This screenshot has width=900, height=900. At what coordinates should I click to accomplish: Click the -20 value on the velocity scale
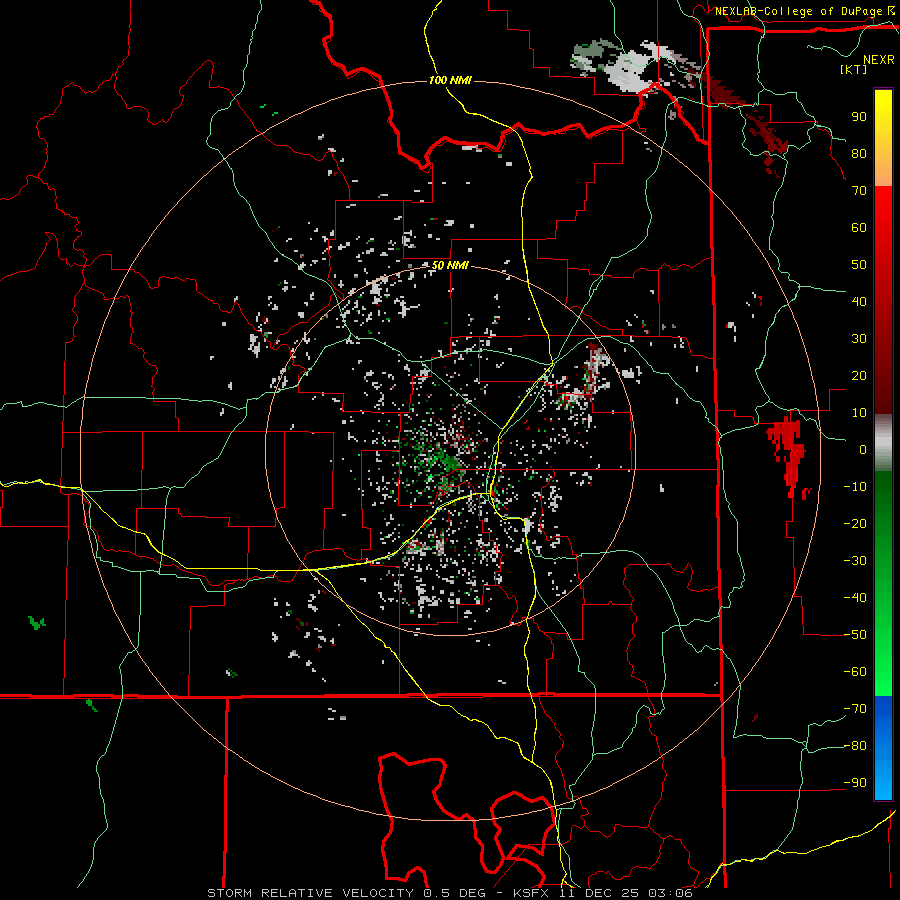click(x=855, y=523)
